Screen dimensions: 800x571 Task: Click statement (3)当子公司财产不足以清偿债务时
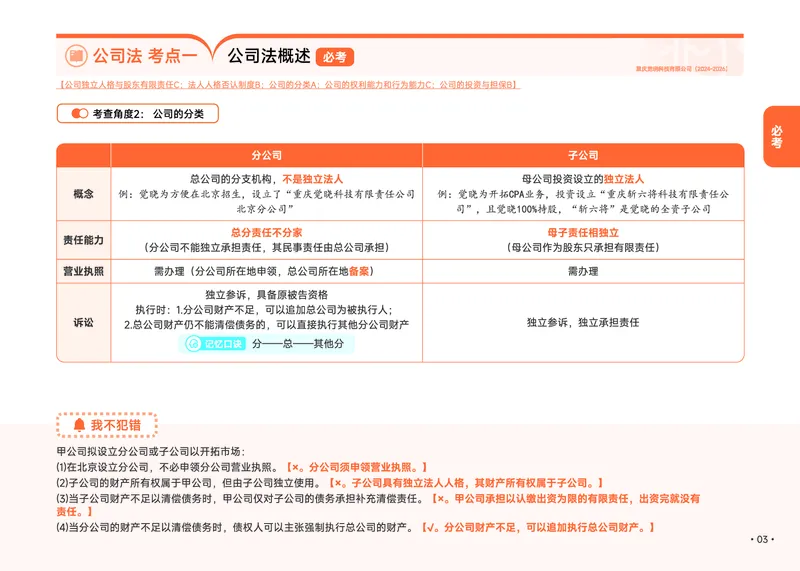(240, 499)
